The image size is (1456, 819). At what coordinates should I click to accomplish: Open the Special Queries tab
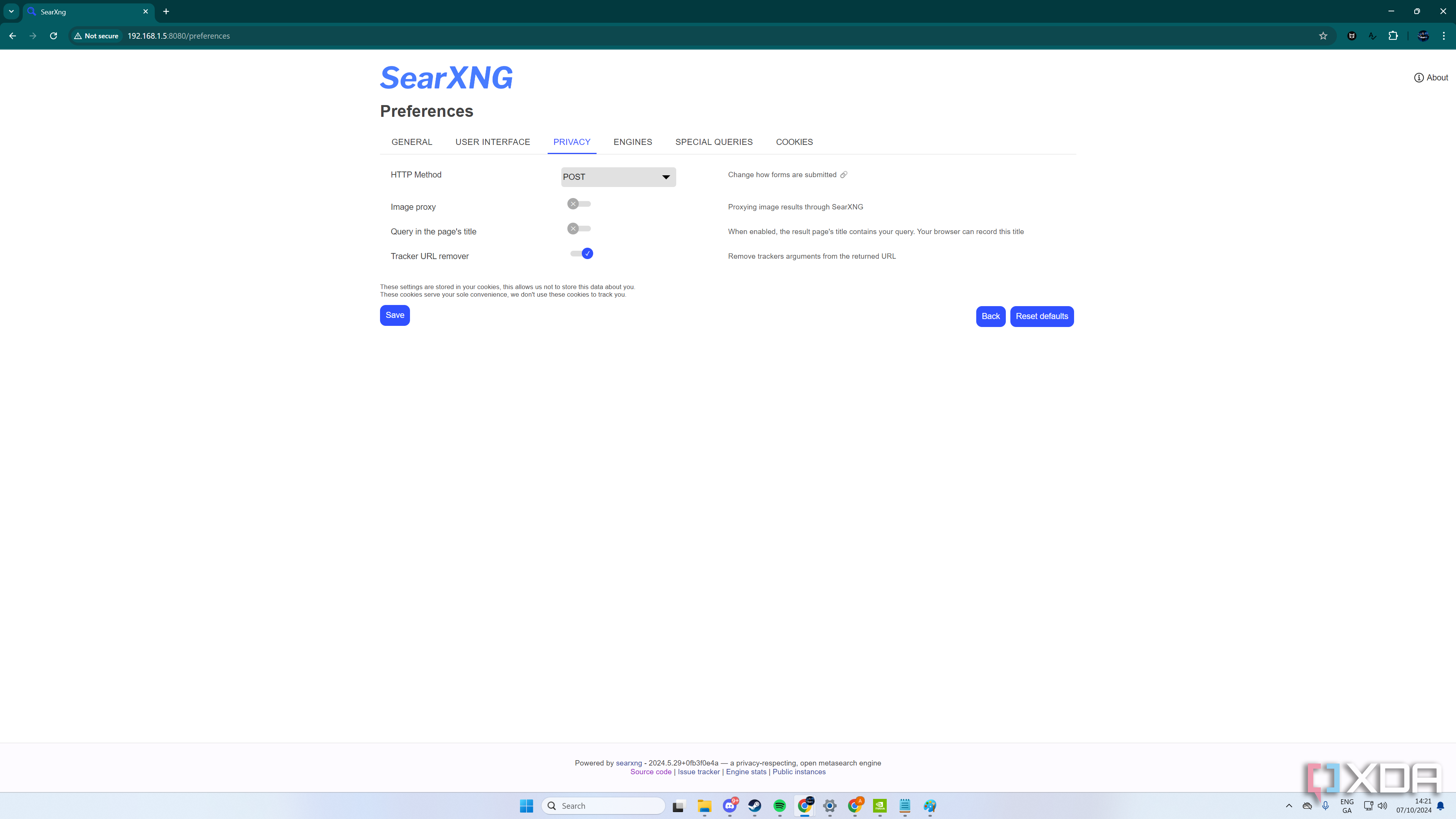click(x=713, y=142)
